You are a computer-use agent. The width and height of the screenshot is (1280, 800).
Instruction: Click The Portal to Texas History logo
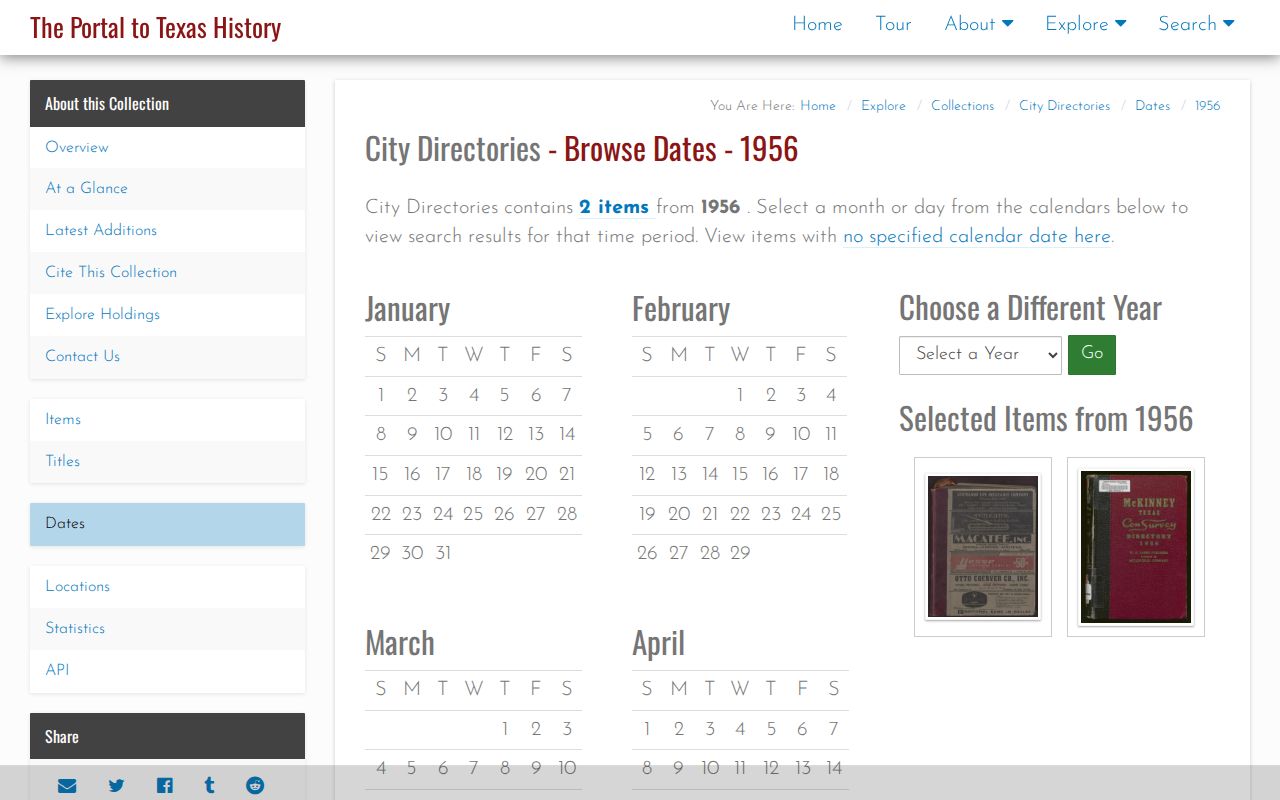pos(155,28)
